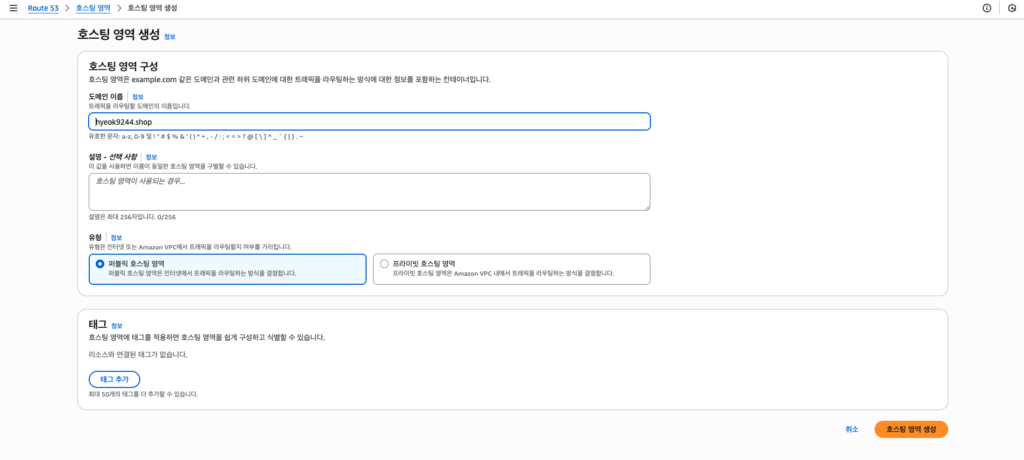Click the 설명 description text area
The height and width of the screenshot is (460, 1024).
point(369,191)
